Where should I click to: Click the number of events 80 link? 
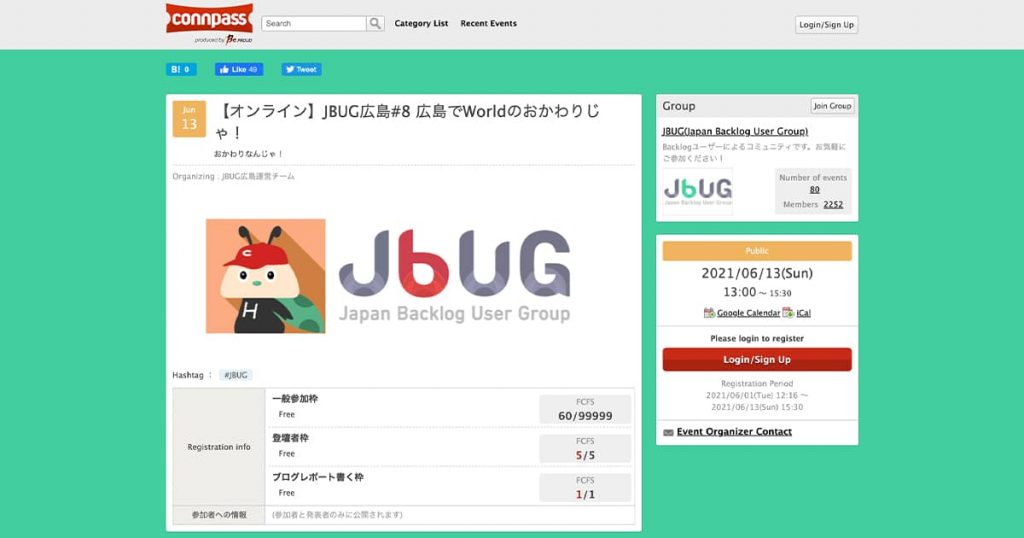click(x=814, y=189)
